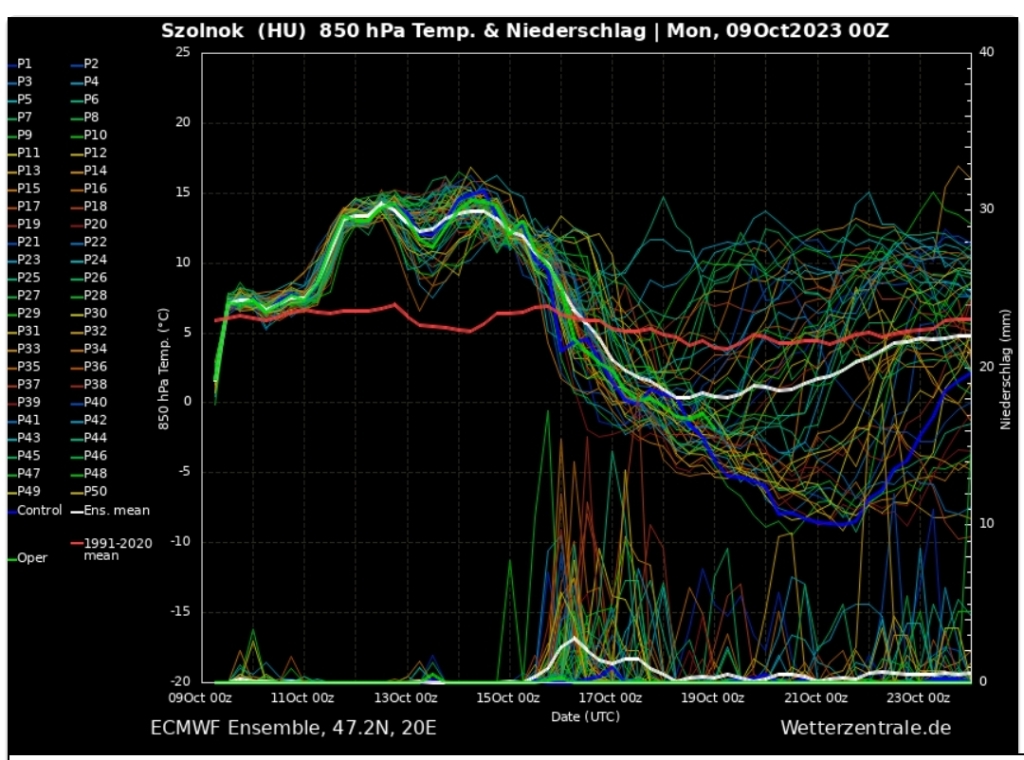Click the ECMWF Ensemble, 47.2N, 20E caption
The height and width of the screenshot is (760, 1024).
pos(293,727)
